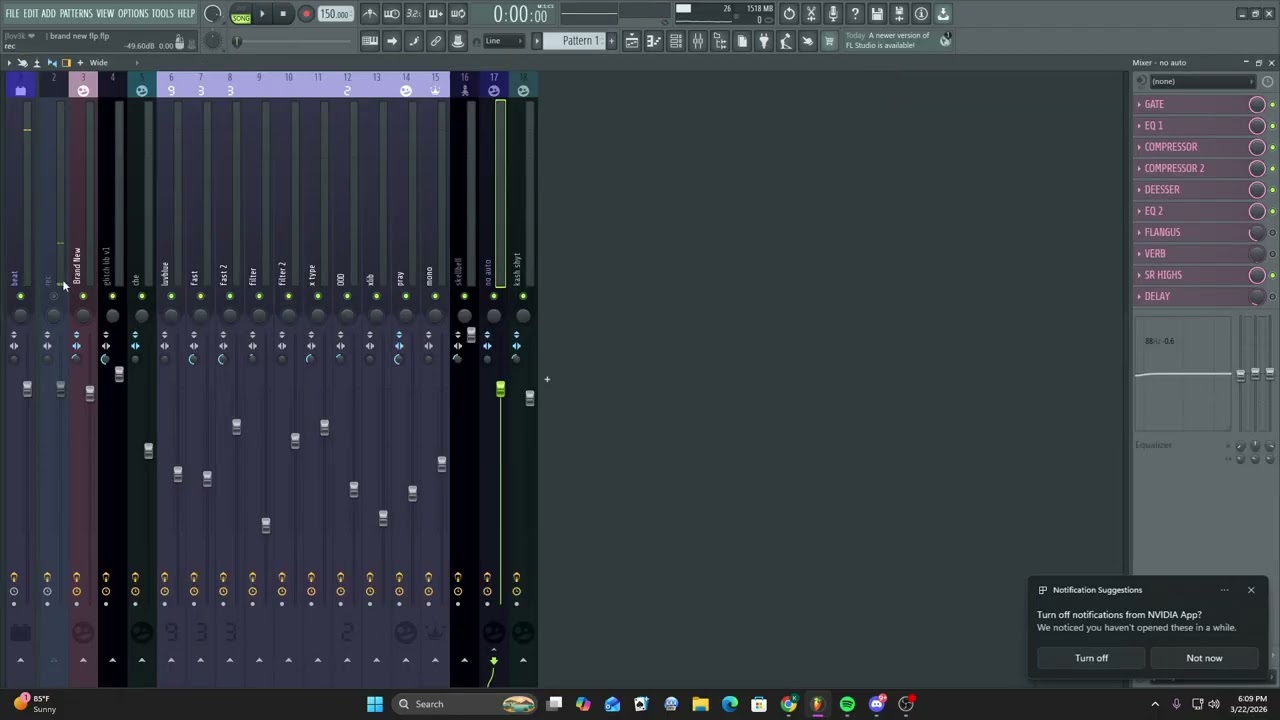Screen dimensions: 1280x720
Task: Expand the VERB slot arrow menu
Action: click(x=1139, y=254)
